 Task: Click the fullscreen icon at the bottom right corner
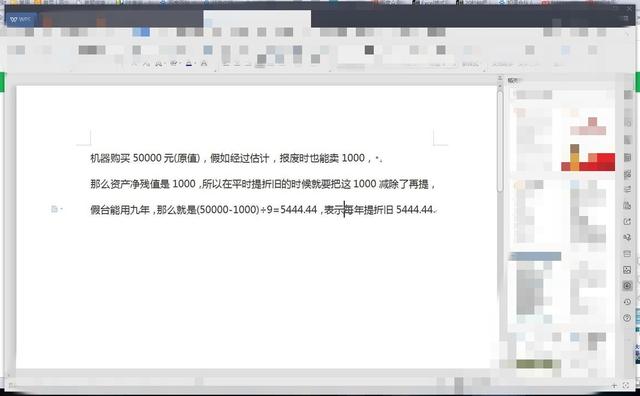626,385
